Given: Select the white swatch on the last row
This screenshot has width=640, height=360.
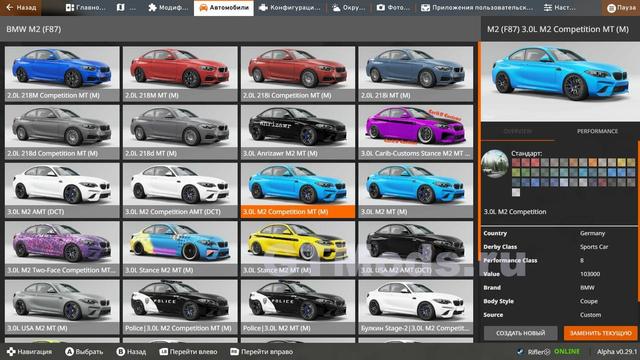Looking at the screenshot, I should [x=516, y=192].
